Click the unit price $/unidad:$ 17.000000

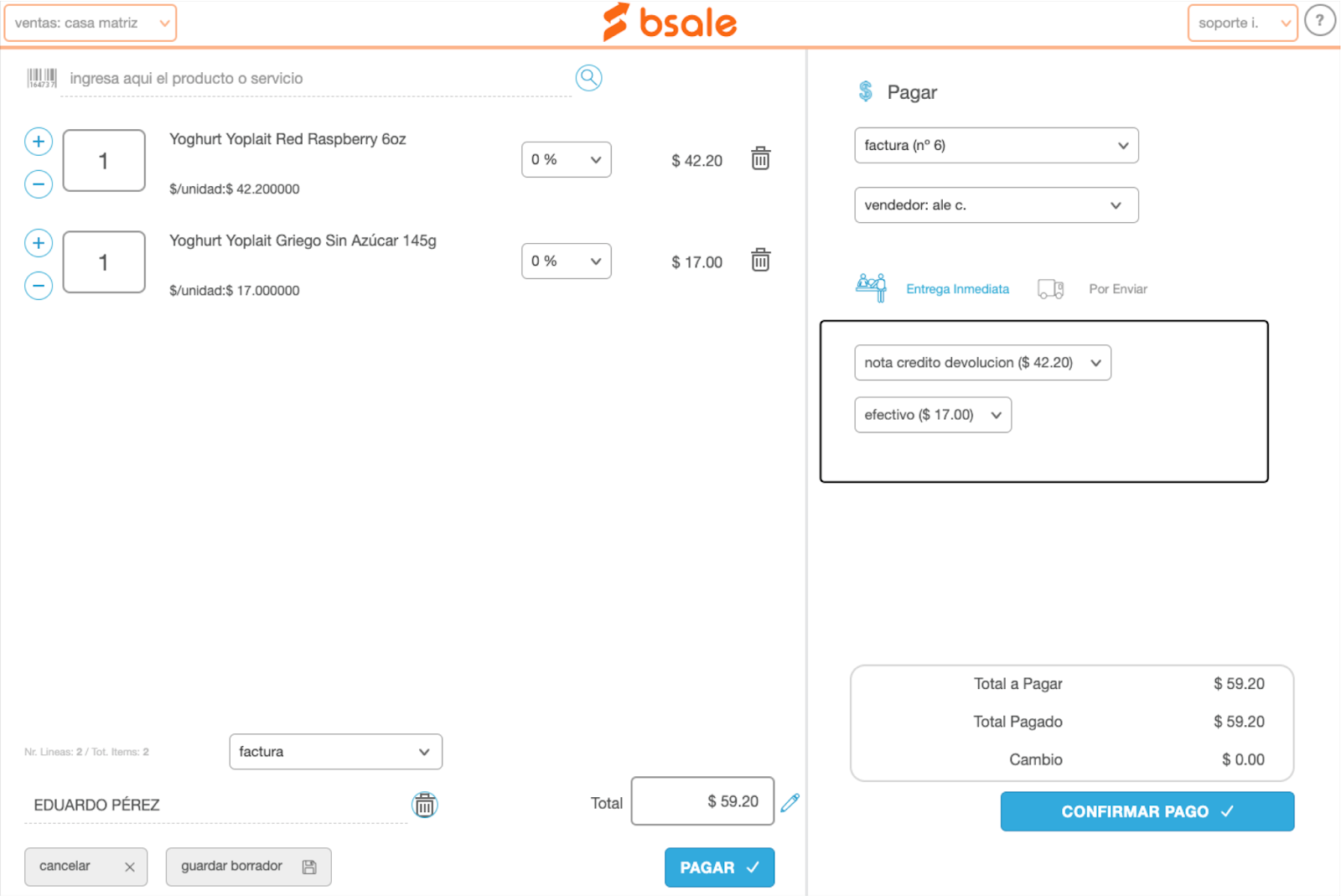[x=234, y=291]
